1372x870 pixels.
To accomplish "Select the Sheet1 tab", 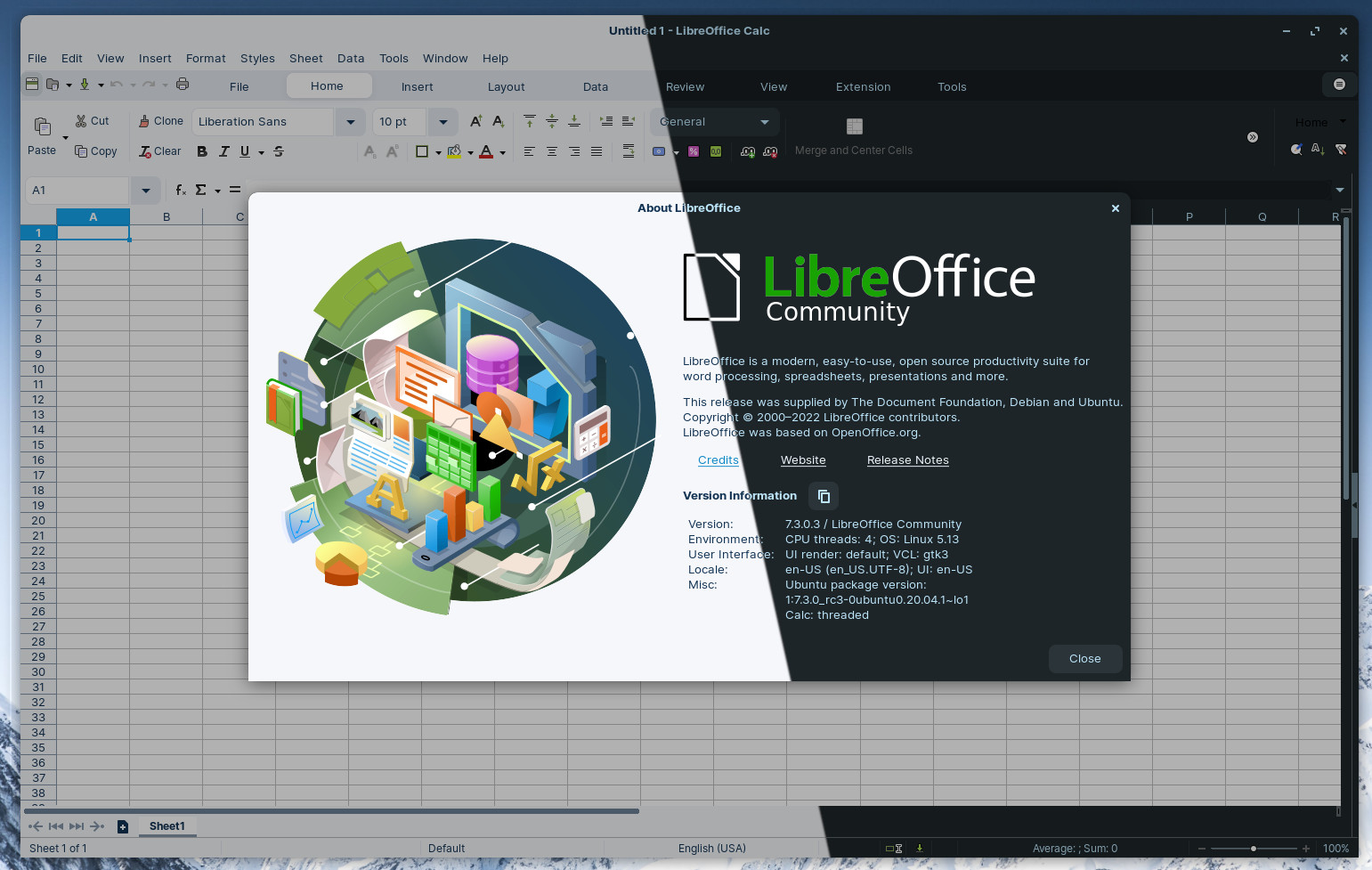I will tap(167, 826).
